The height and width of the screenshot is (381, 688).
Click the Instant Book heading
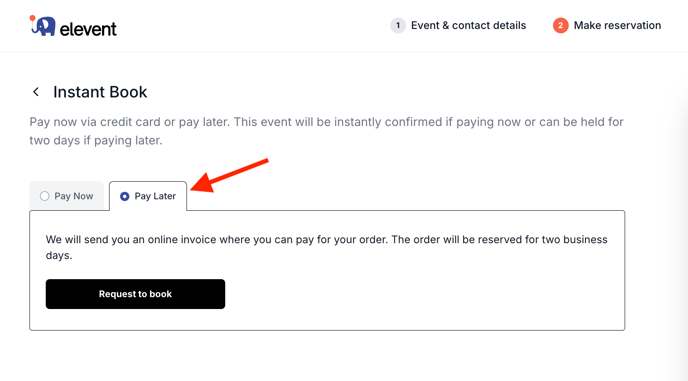pyautogui.click(x=100, y=92)
